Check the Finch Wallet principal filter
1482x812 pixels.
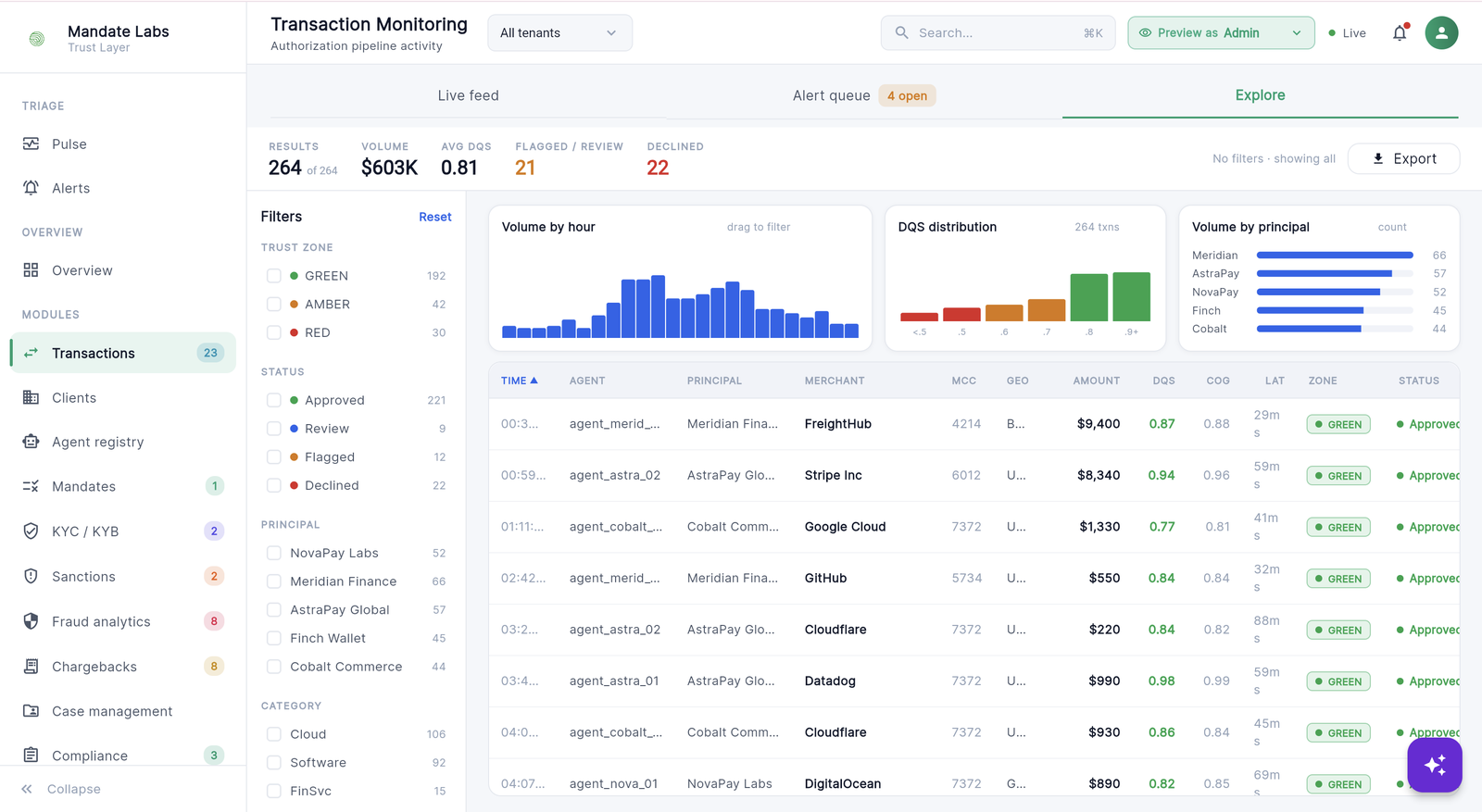pyautogui.click(x=273, y=638)
